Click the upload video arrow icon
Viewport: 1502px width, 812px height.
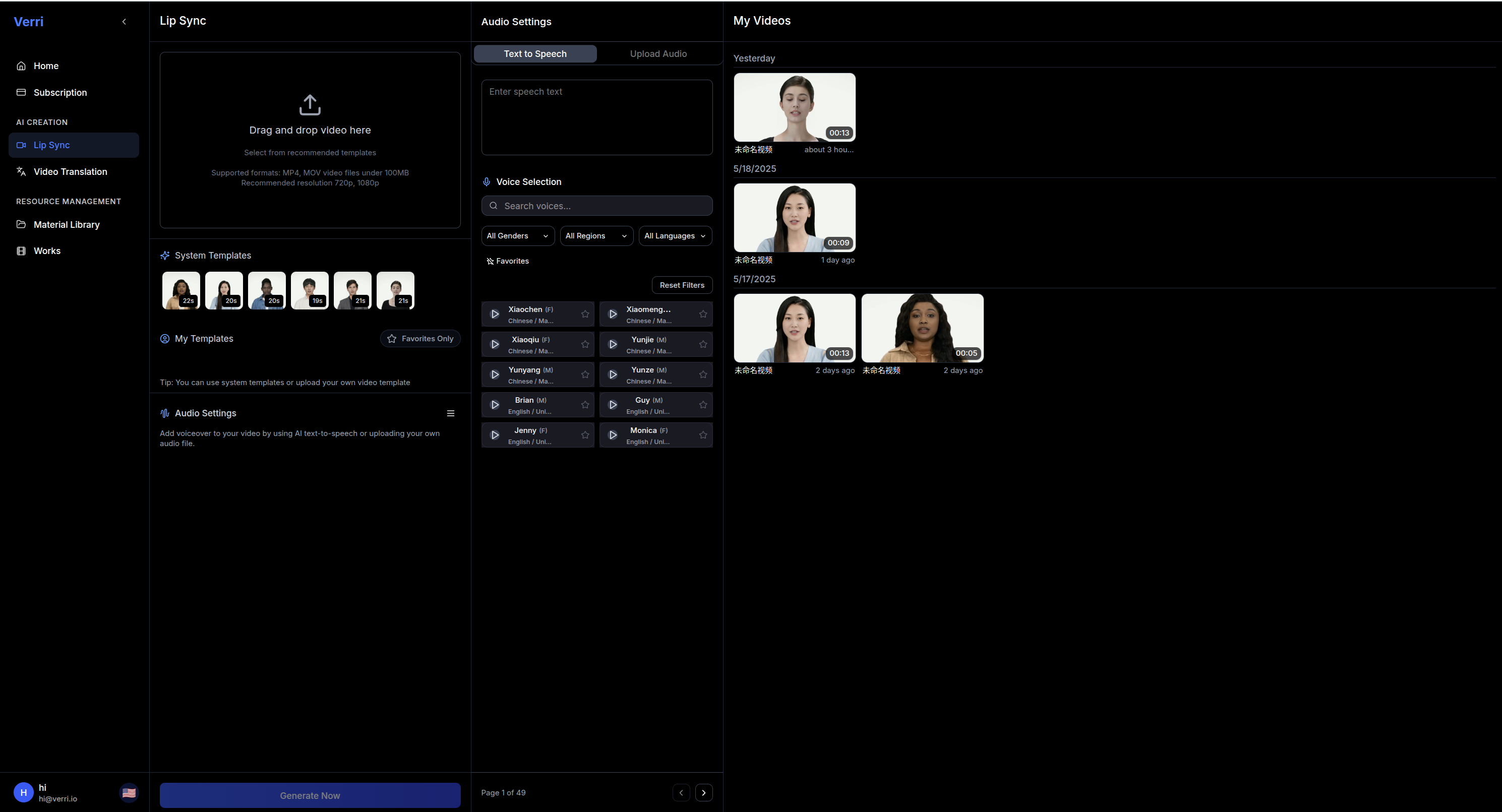coord(310,105)
